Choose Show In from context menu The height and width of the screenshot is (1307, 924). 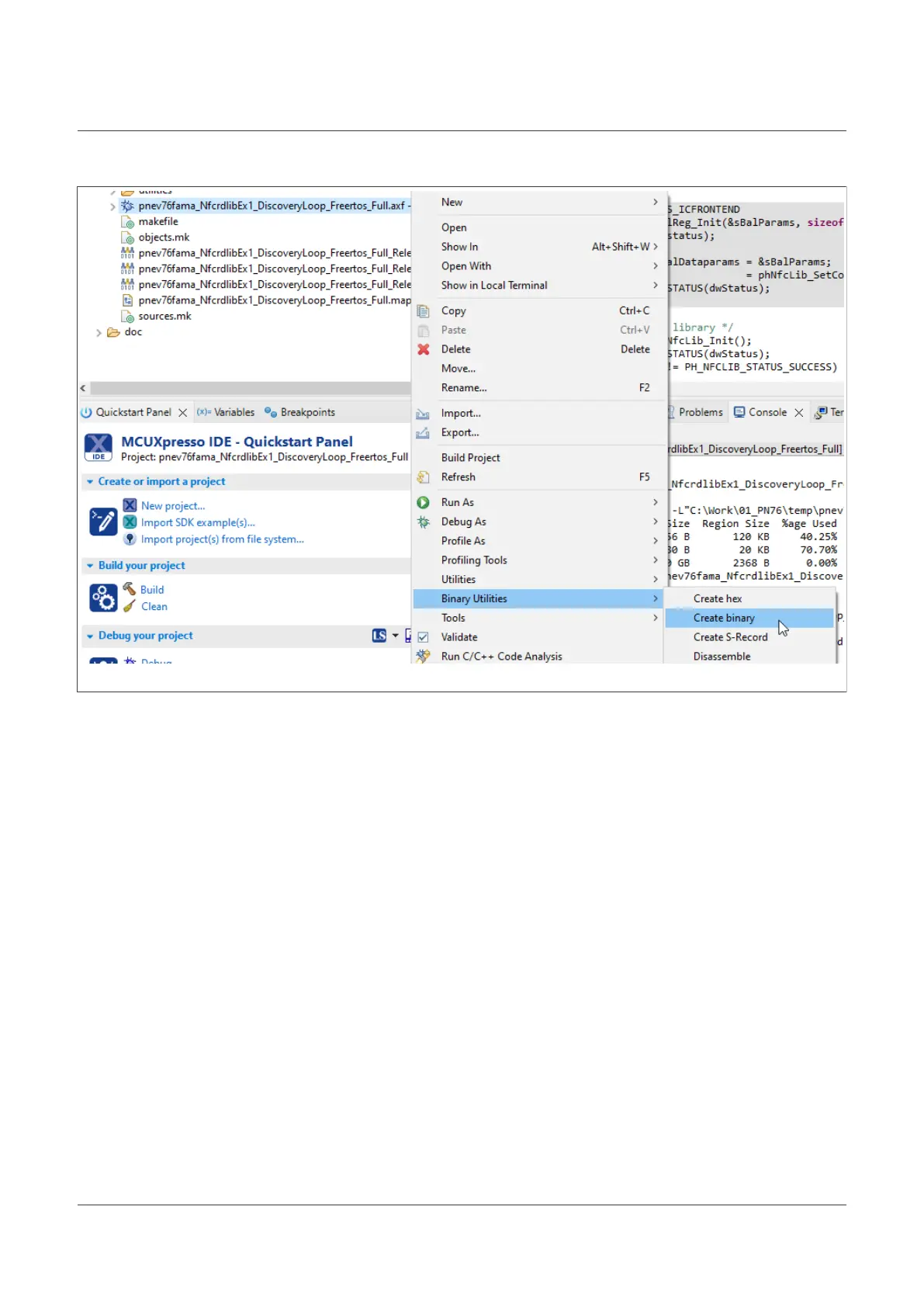pyautogui.click(x=540, y=247)
